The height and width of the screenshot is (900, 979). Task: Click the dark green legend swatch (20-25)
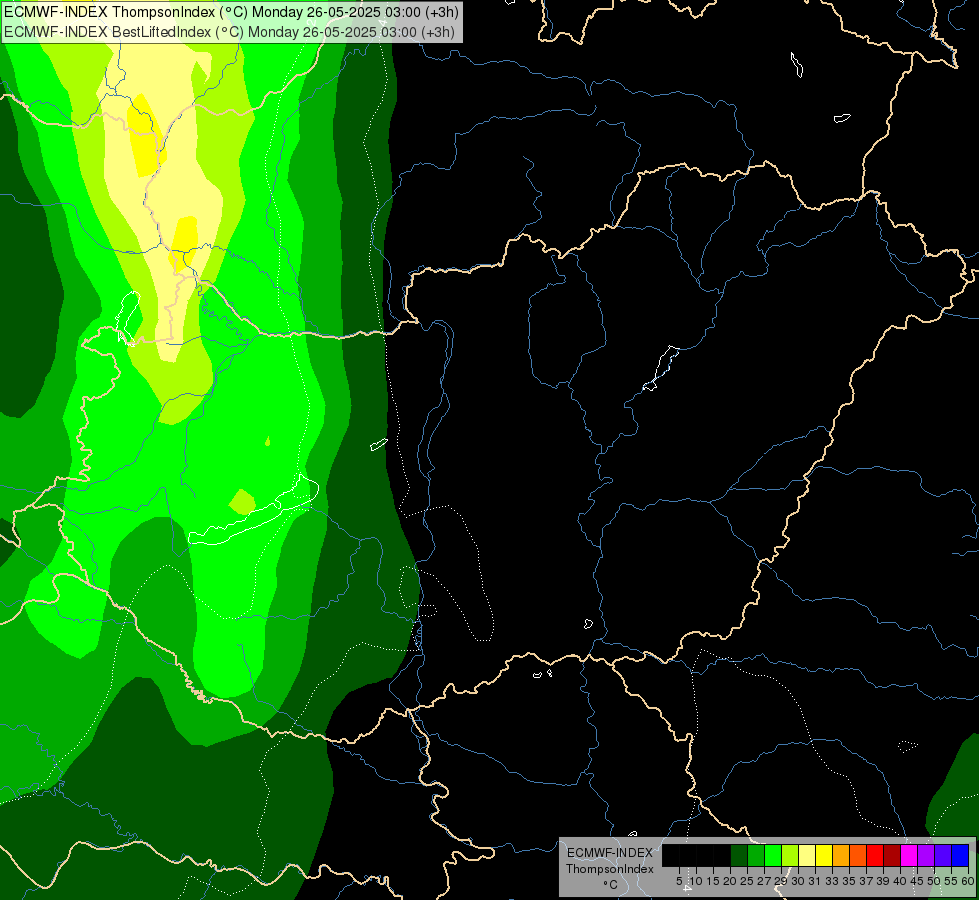click(739, 856)
